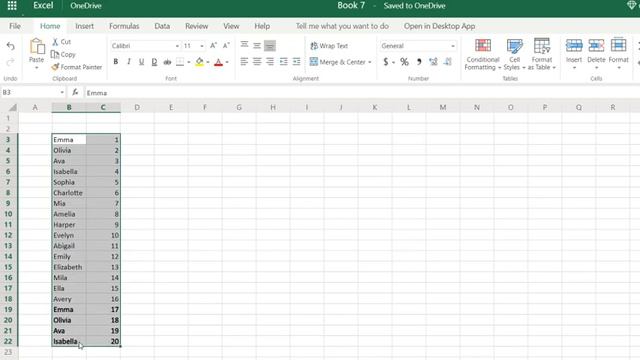640x360 pixels.
Task: Open the File menu
Action: 15,26
